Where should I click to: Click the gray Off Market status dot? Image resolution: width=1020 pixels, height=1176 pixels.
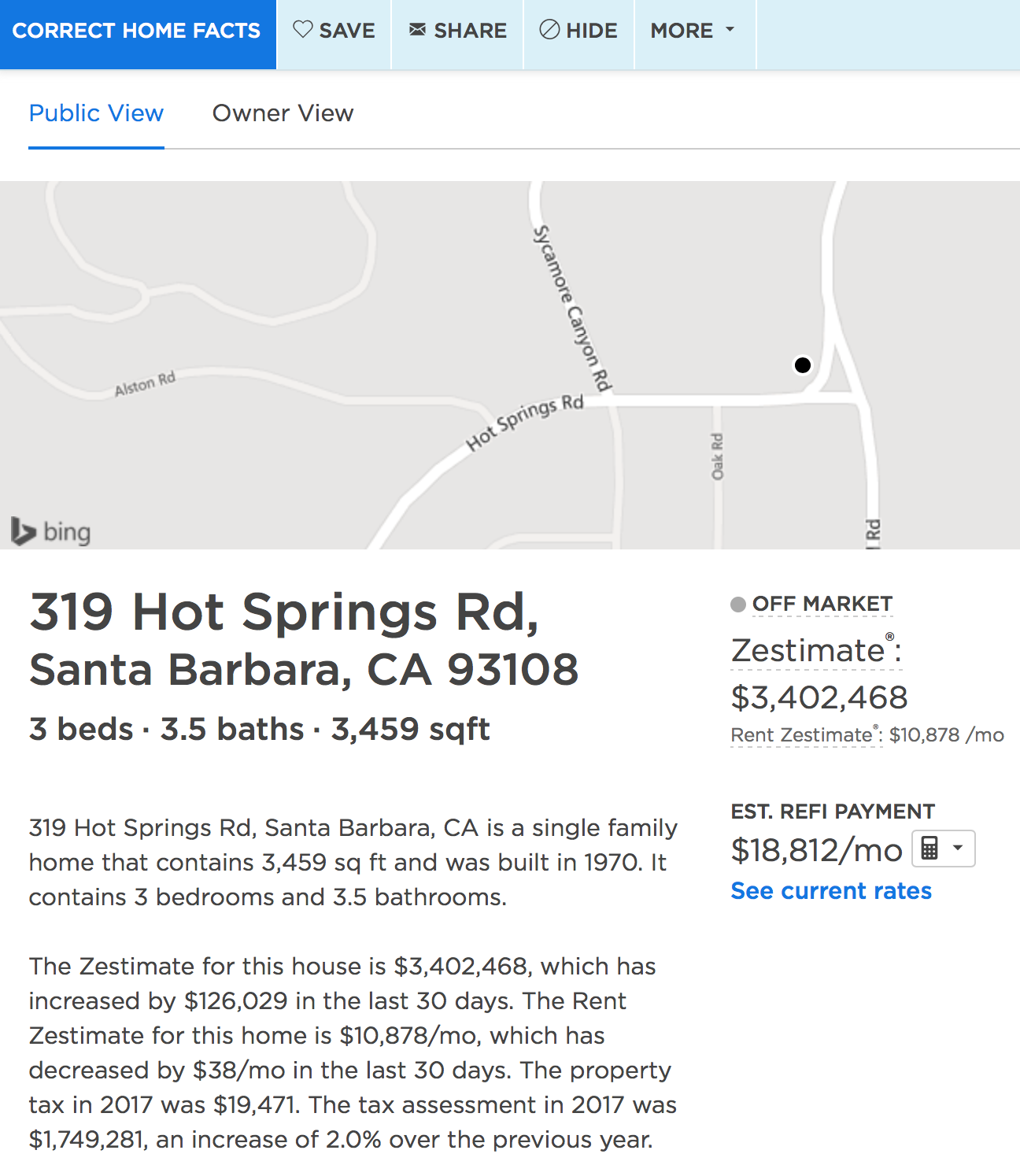(x=738, y=605)
